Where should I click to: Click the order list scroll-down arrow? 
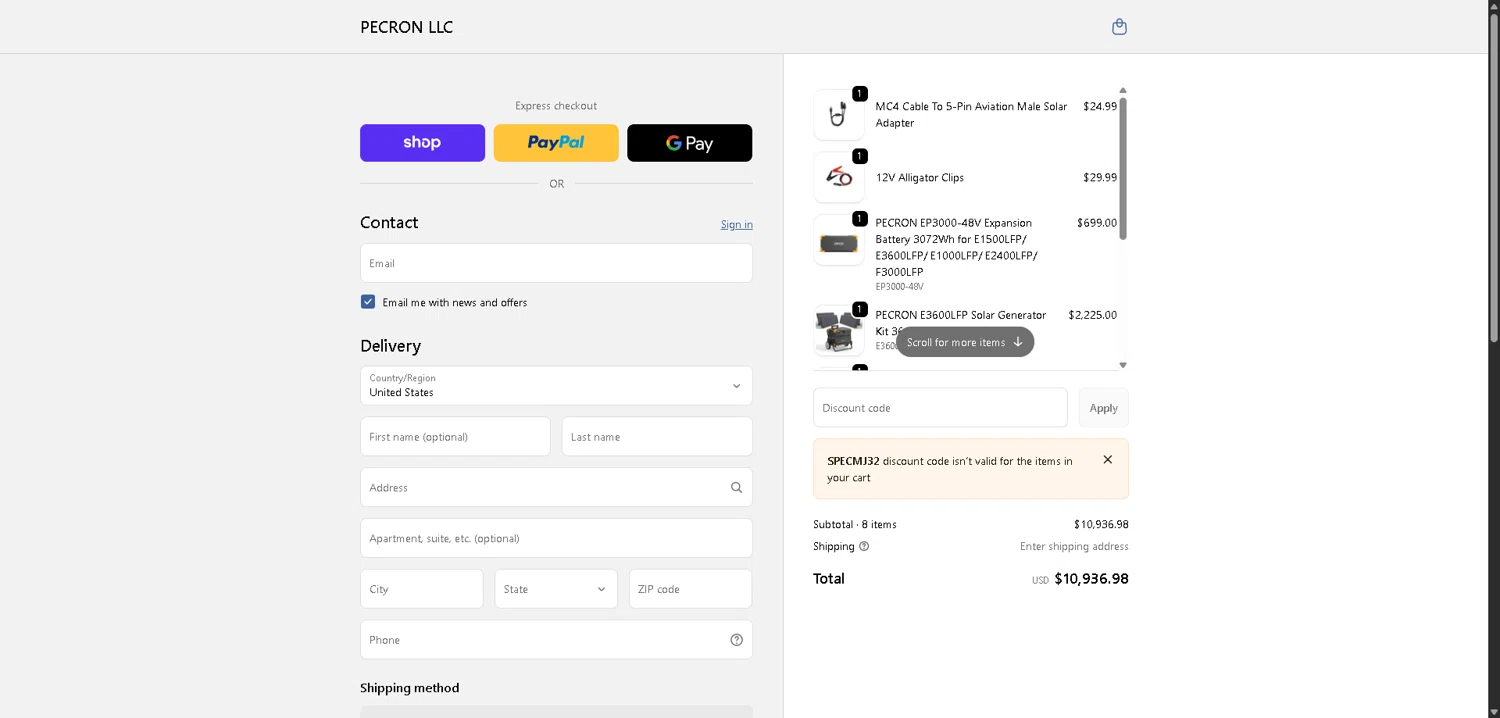1123,365
